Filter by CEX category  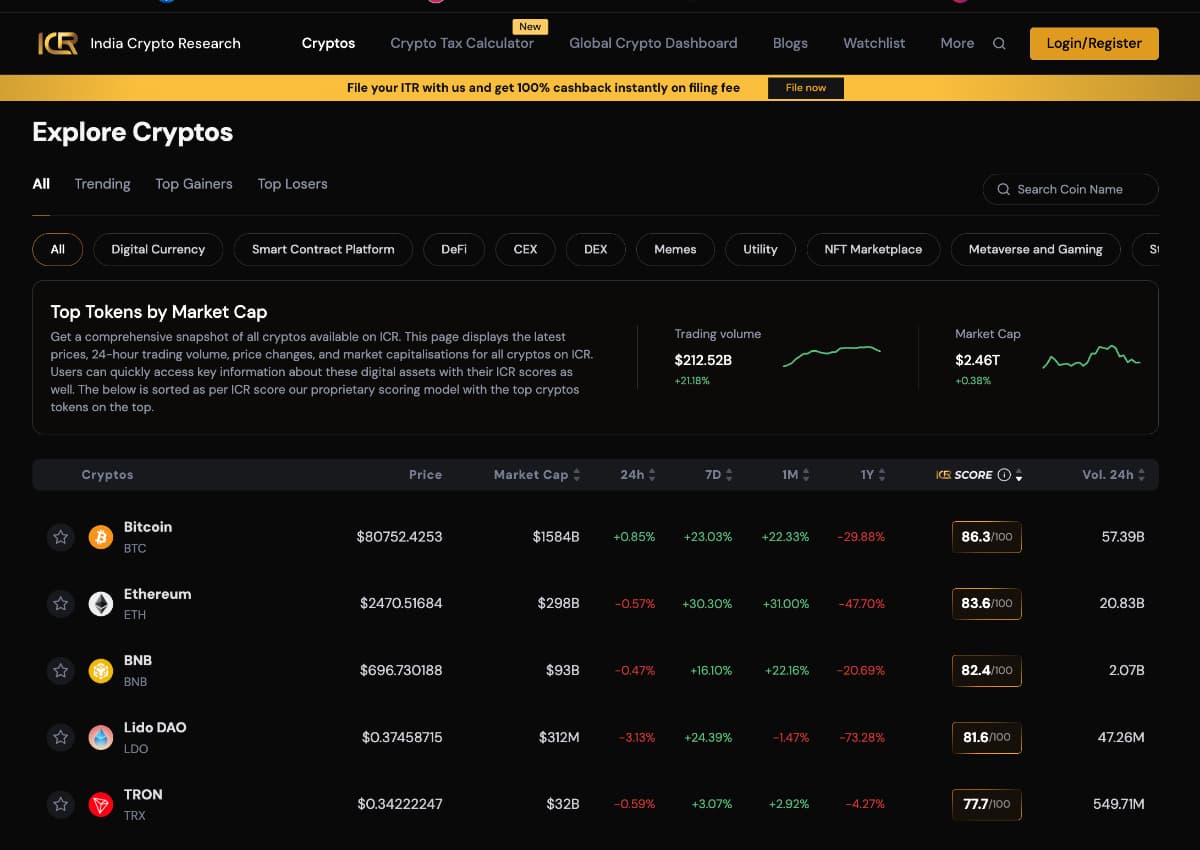coord(525,249)
